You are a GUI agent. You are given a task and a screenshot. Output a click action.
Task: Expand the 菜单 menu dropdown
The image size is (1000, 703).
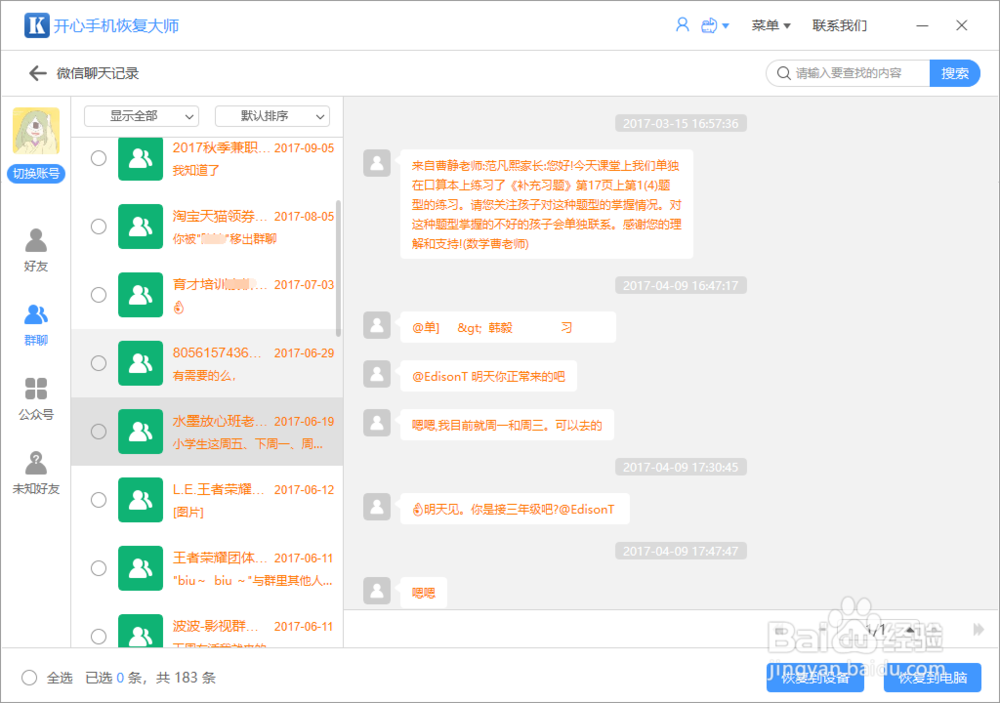(x=770, y=26)
